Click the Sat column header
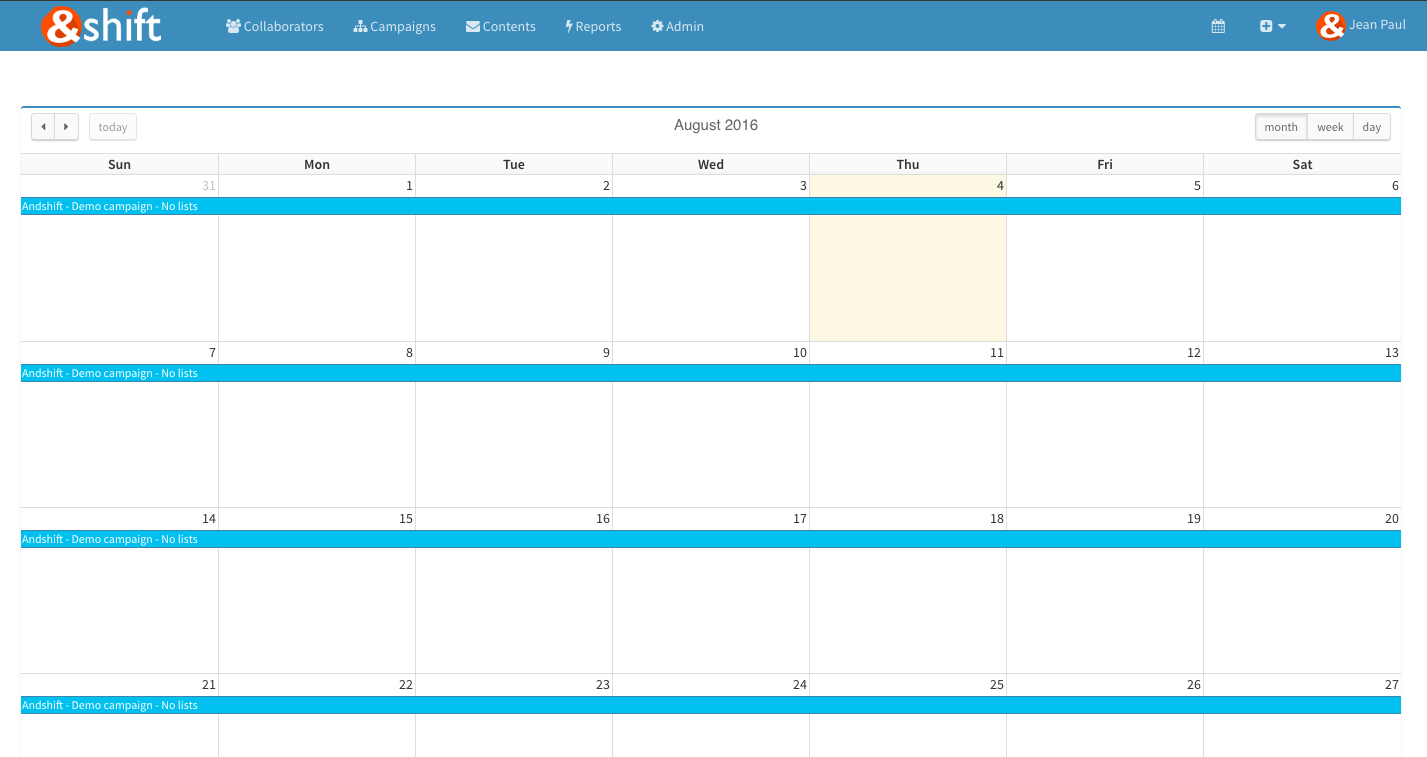Viewport: 1427px width, 757px height. click(1302, 164)
